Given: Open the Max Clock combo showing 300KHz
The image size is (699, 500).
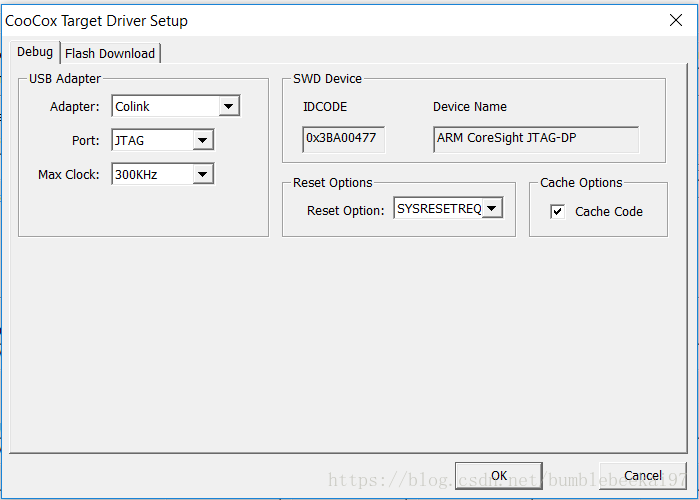Looking at the screenshot, I should (163, 174).
